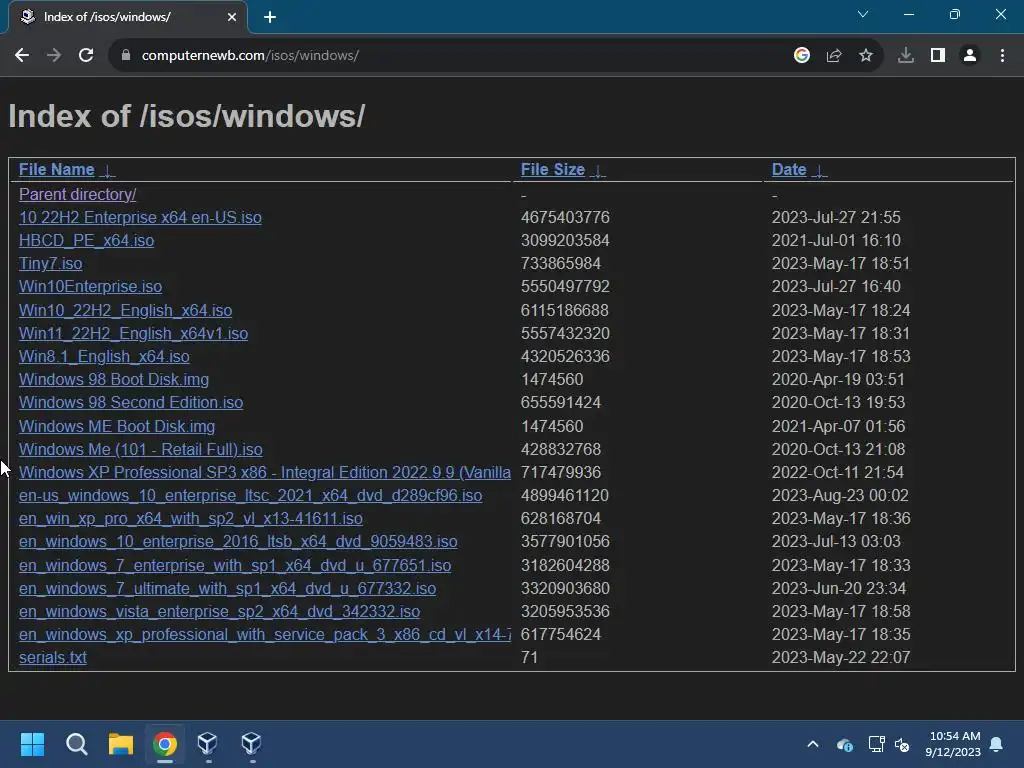Click the Index of /isos/windows/ heading

coord(187,116)
